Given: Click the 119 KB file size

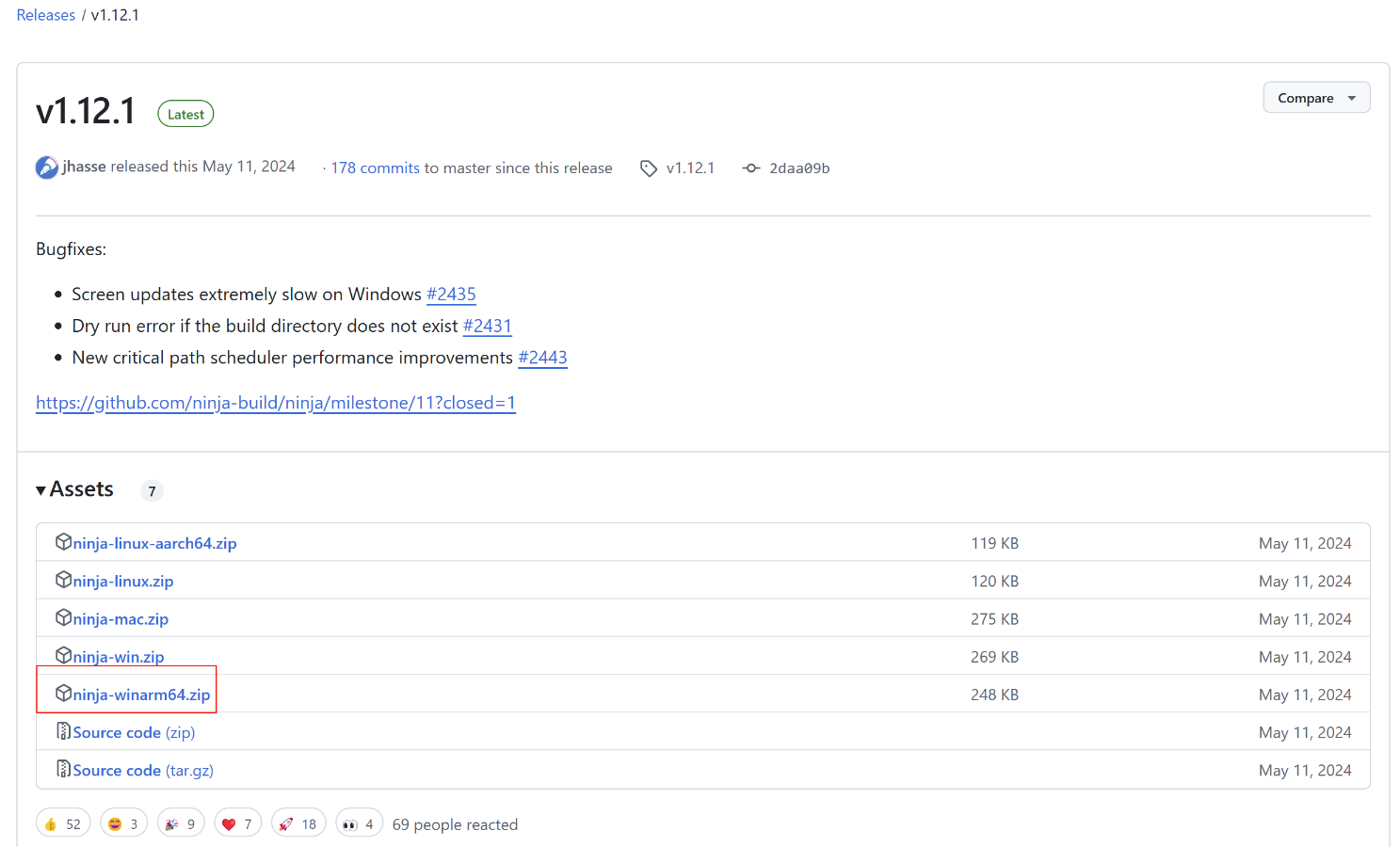Looking at the screenshot, I should 994,543.
